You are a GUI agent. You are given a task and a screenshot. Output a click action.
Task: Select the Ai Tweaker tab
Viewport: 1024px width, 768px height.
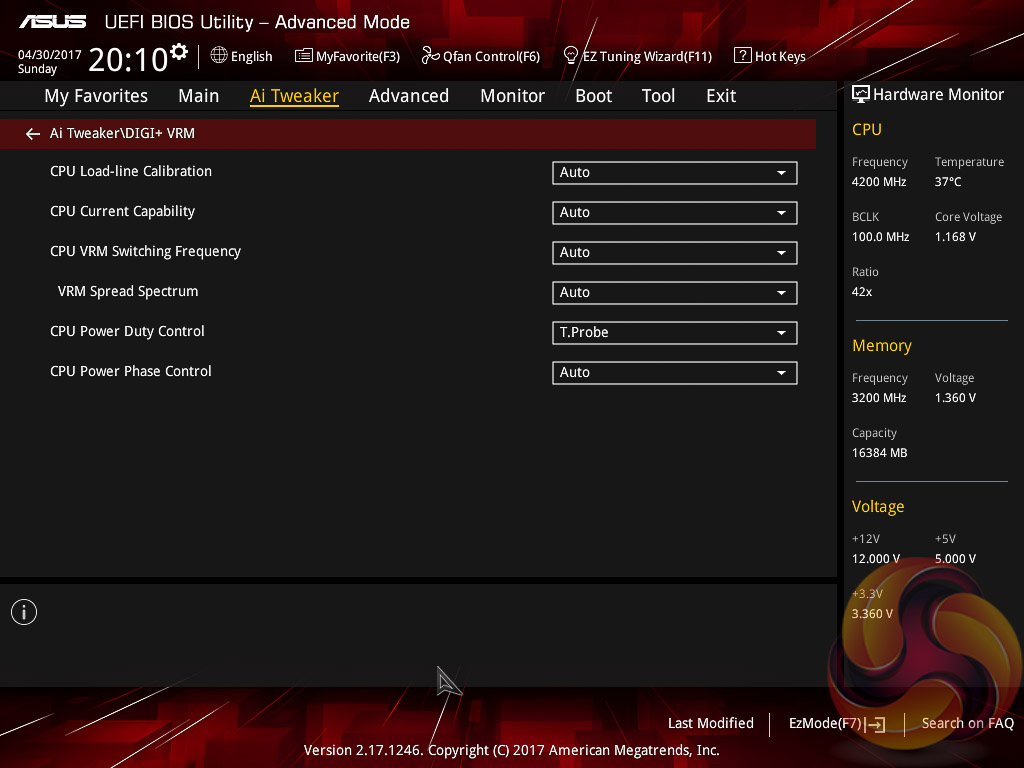coord(294,96)
